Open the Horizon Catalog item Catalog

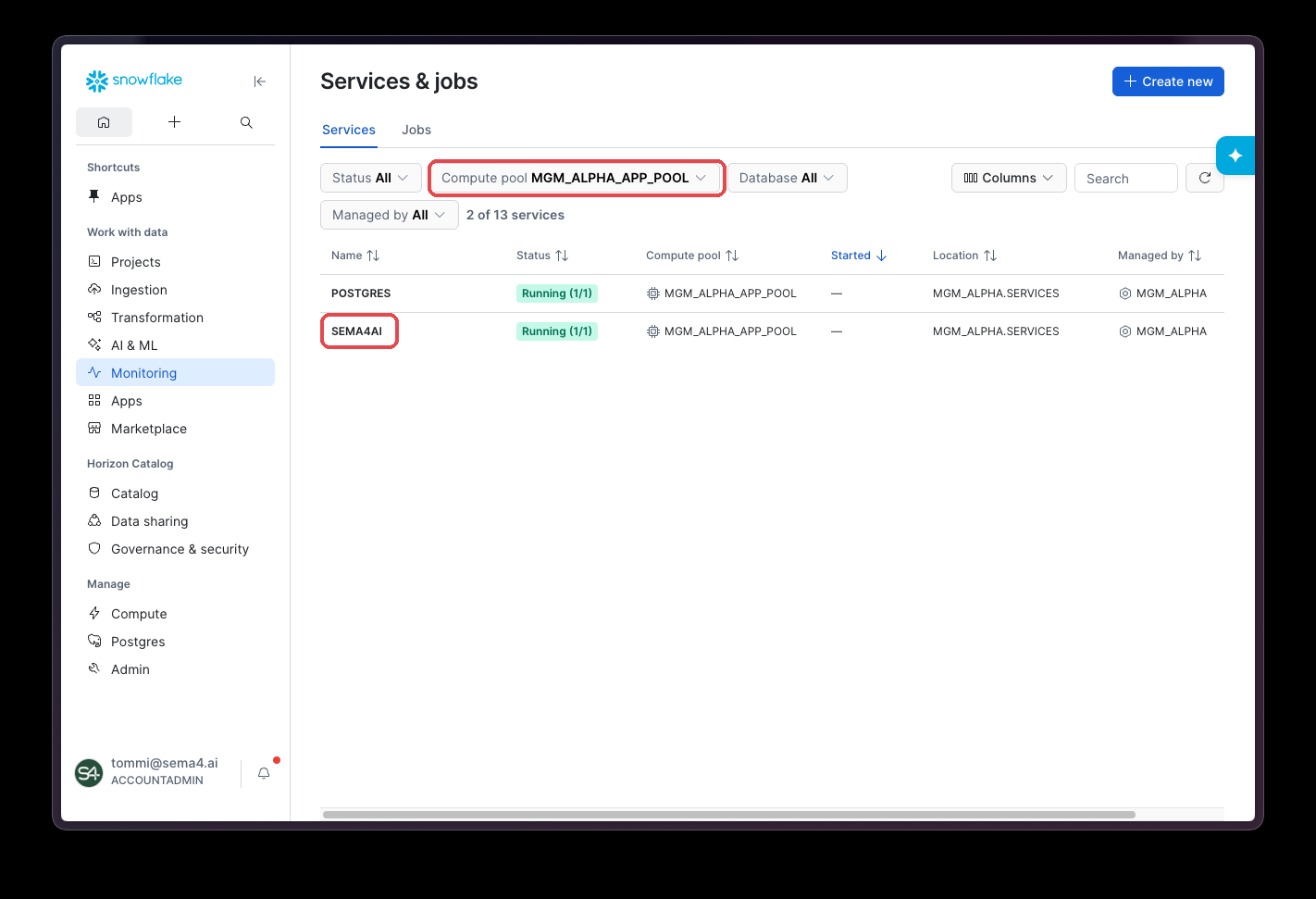click(175, 493)
